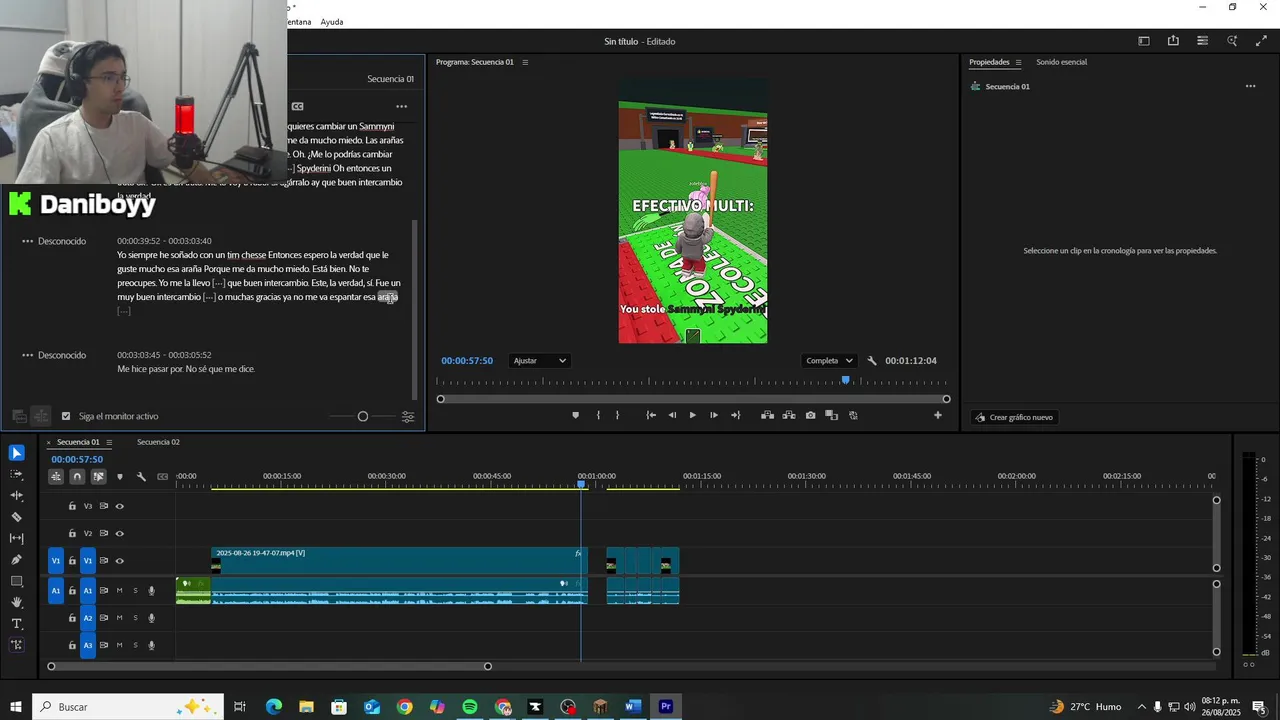1280x720 pixels.
Task: Select the Slip tool
Action: click(16, 538)
